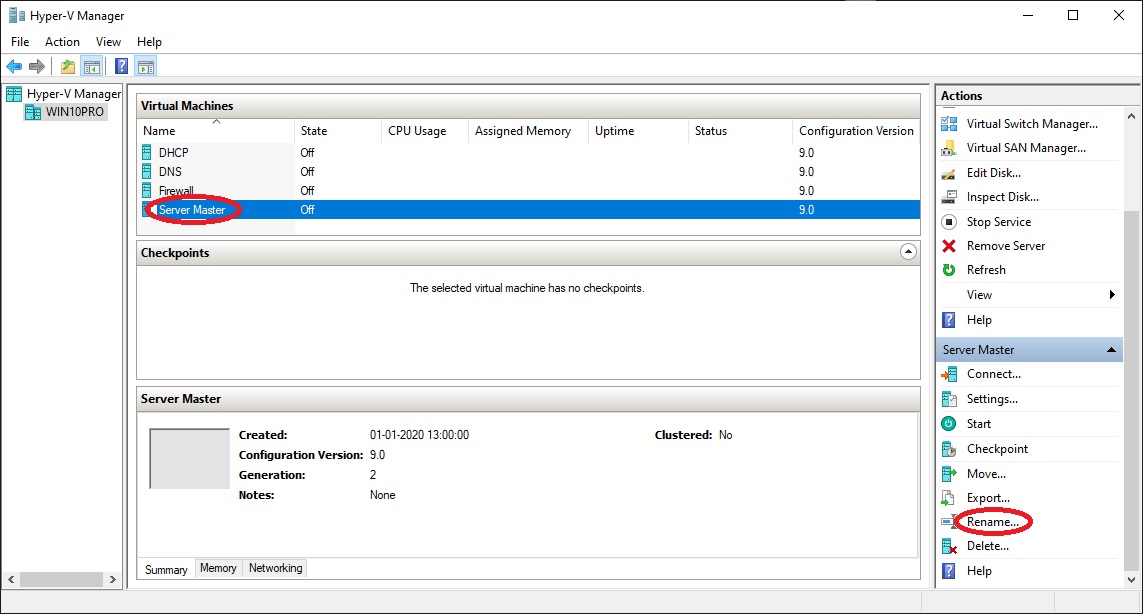Screen dimensions: 1143x614
Task: Click the Up one level folder icon
Action: [x=68, y=67]
